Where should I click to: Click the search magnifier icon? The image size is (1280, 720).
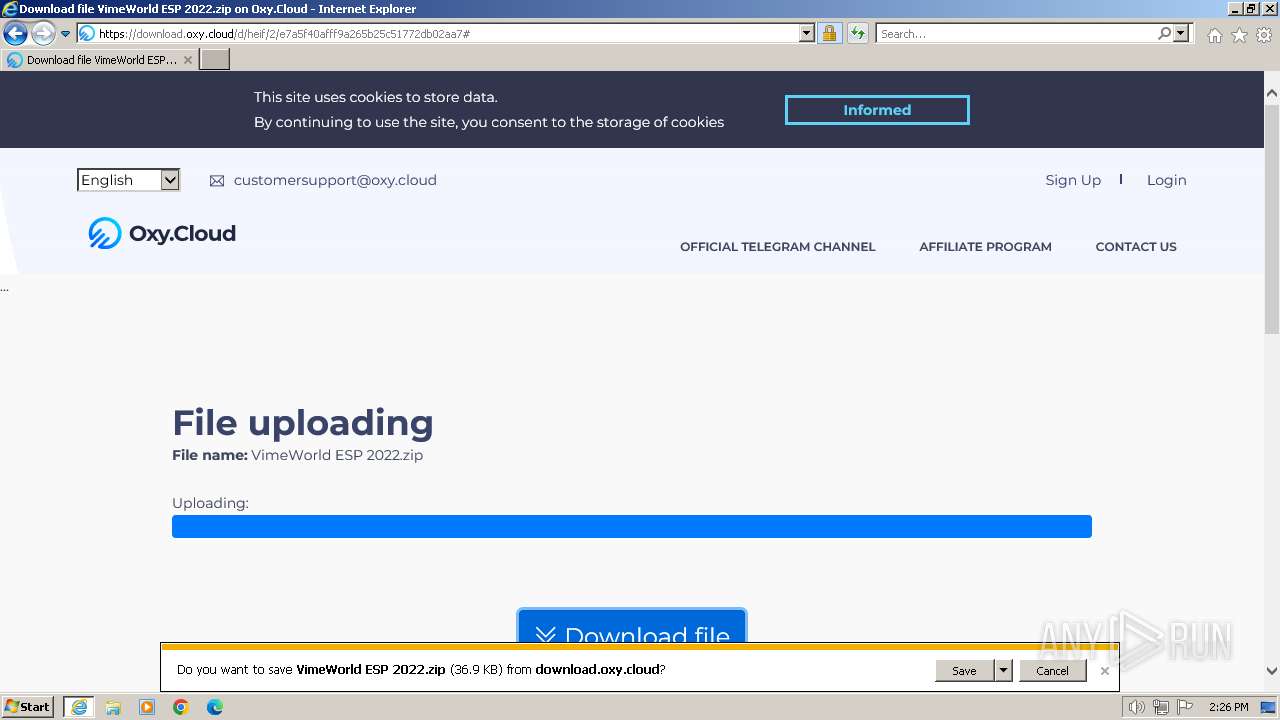(x=1164, y=34)
